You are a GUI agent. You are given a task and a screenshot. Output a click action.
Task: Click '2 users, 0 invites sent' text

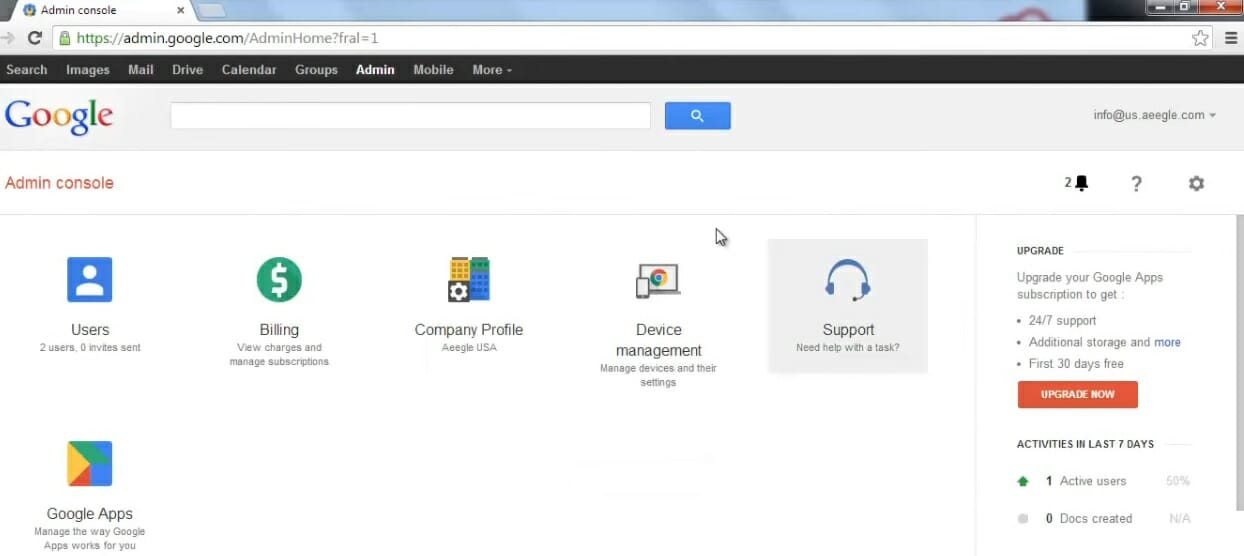click(x=90, y=348)
